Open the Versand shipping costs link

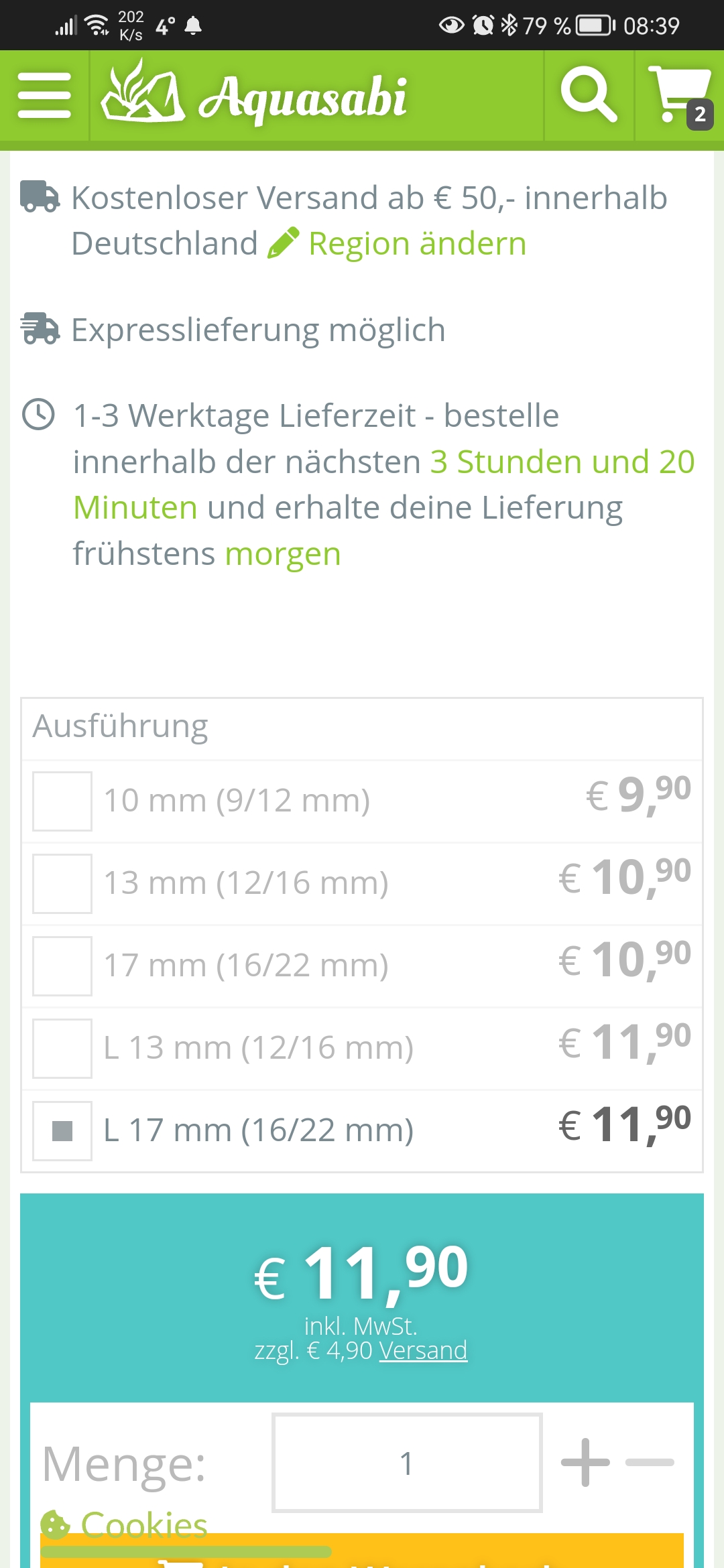(x=423, y=1350)
